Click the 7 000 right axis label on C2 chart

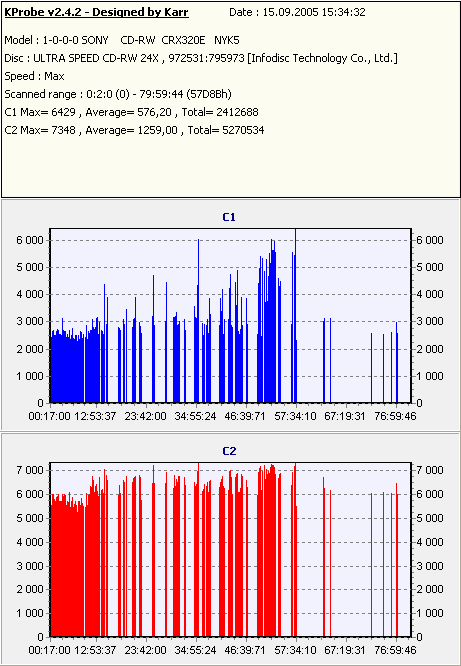pyautogui.click(x=429, y=470)
